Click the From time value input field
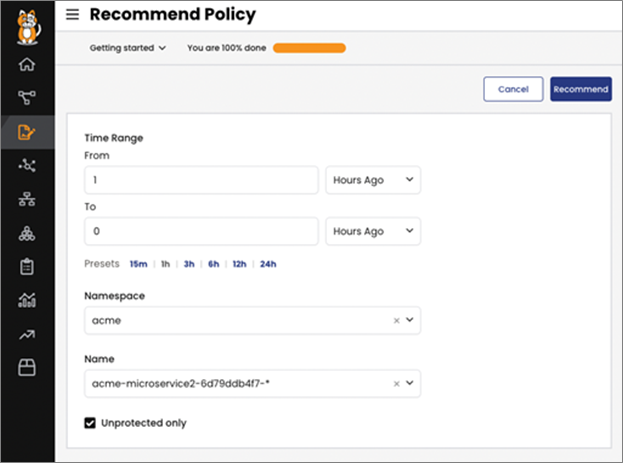Screen dimensions: 623x463 (x=202, y=180)
